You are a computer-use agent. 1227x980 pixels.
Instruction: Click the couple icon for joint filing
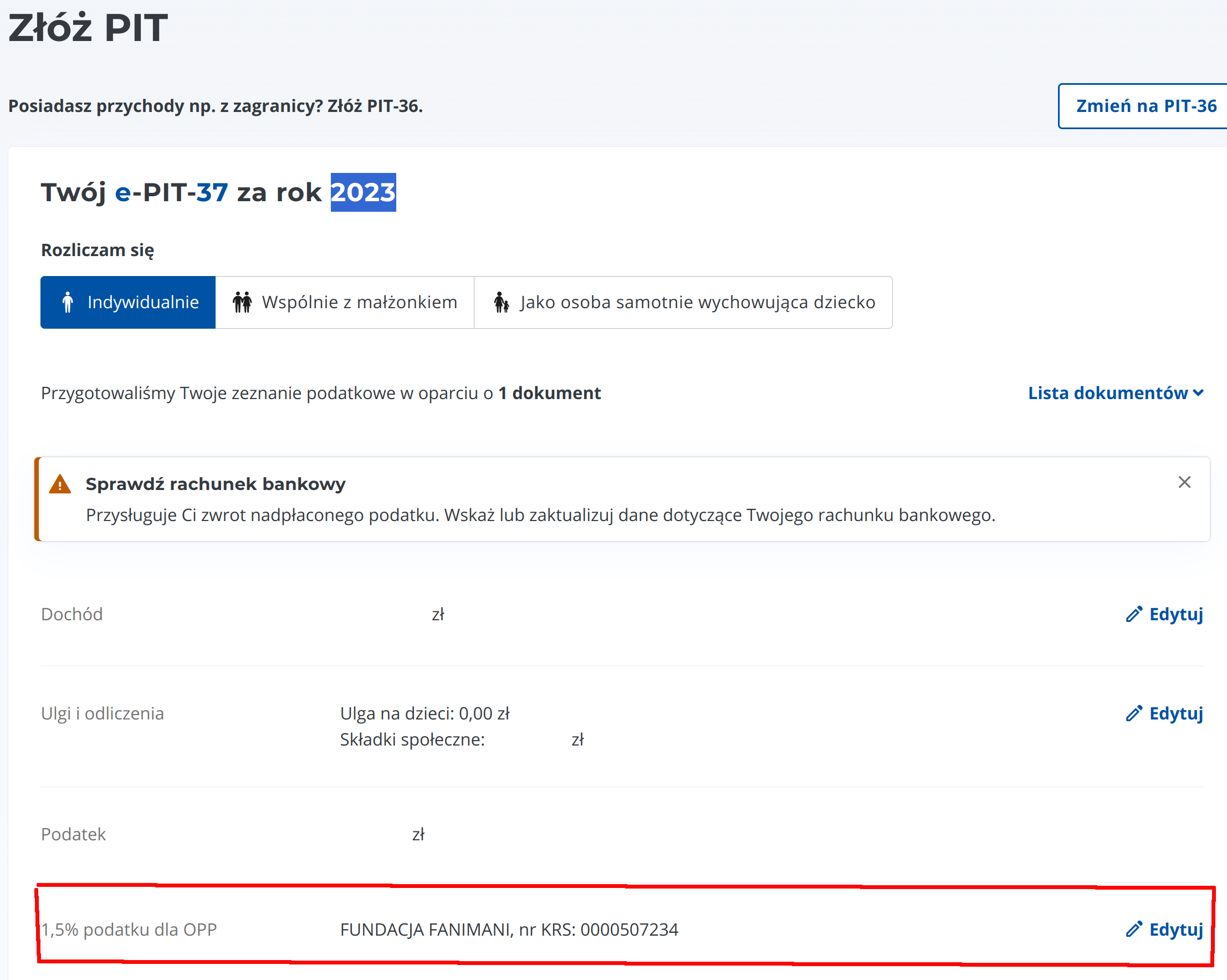(x=242, y=302)
